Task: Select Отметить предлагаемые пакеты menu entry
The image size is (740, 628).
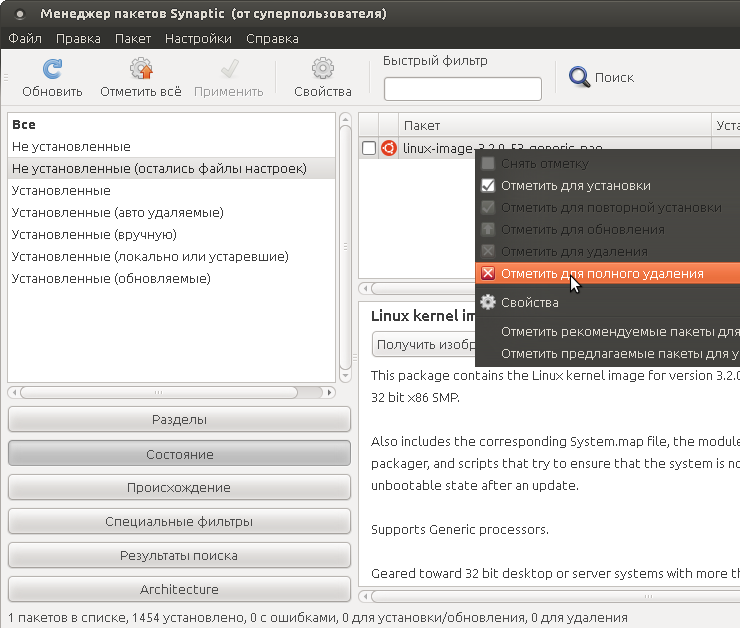Action: (619, 353)
